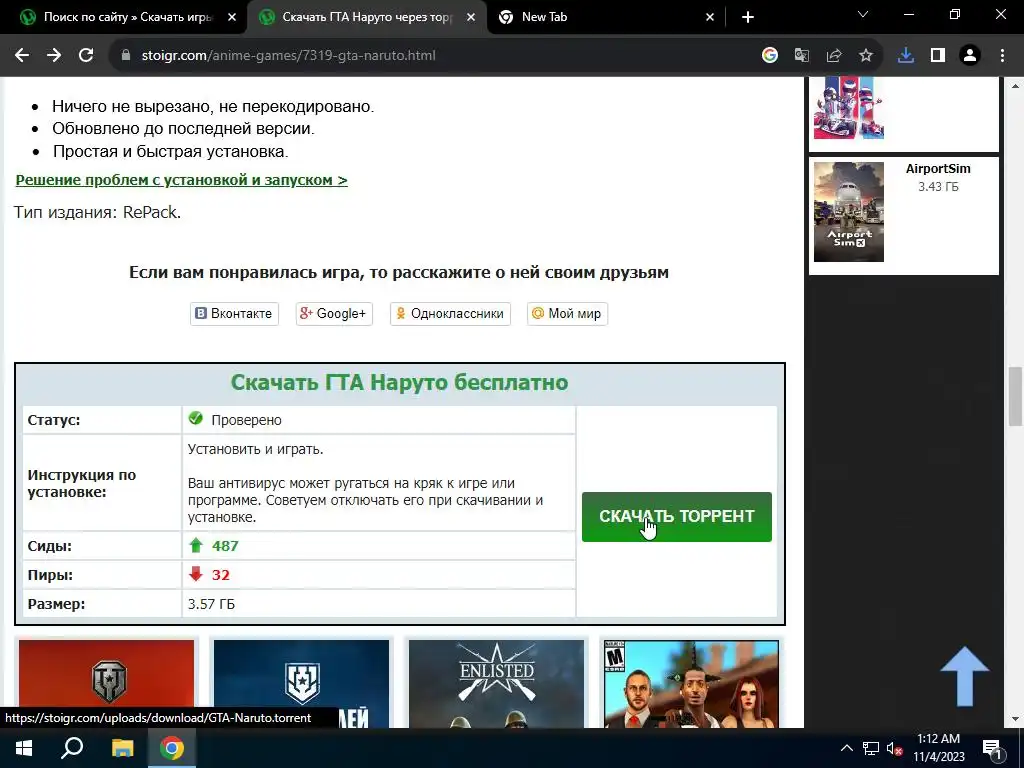Screen dimensions: 1024x768
Task: Open Windows taskbar search
Action: pyautogui.click(x=72, y=748)
